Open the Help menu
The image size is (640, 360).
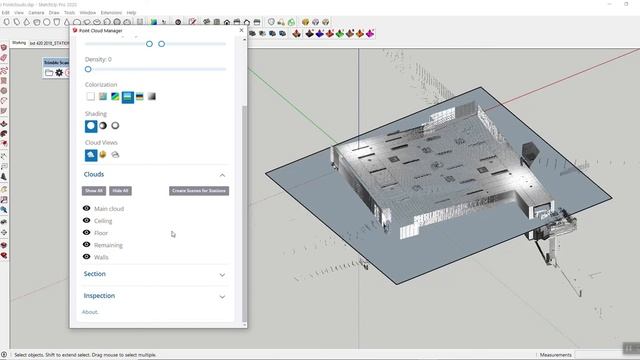pos(131,13)
